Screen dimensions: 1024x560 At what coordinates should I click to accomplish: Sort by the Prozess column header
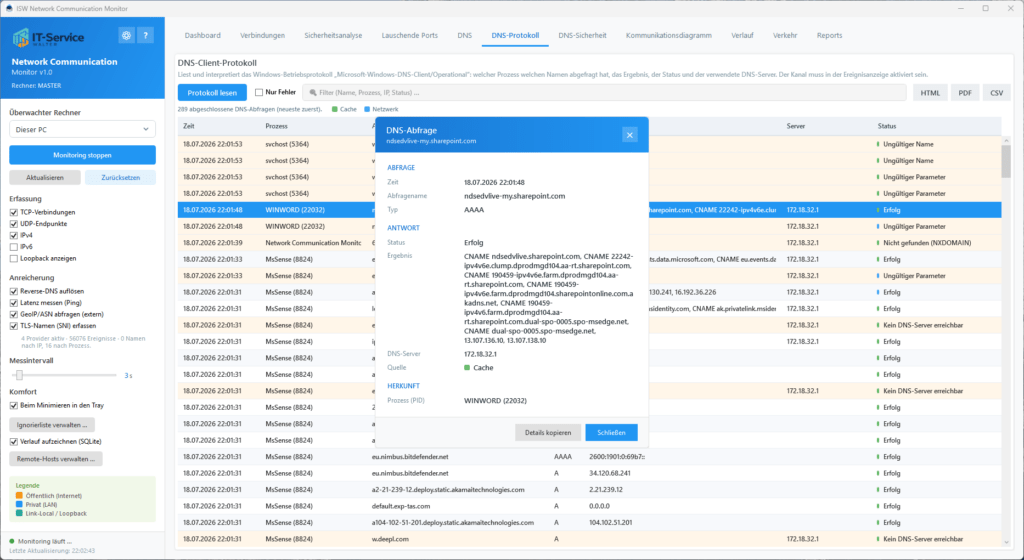[276, 126]
